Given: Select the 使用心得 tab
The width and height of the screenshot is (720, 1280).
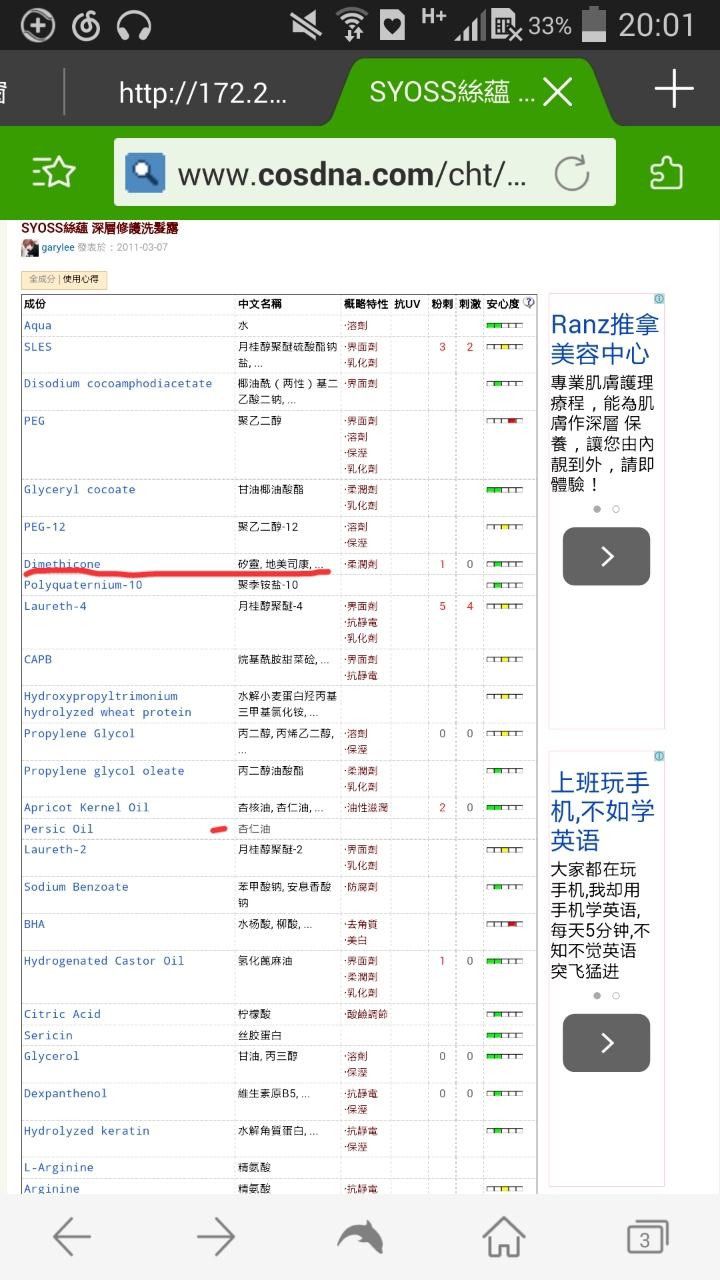Looking at the screenshot, I should point(82,279).
